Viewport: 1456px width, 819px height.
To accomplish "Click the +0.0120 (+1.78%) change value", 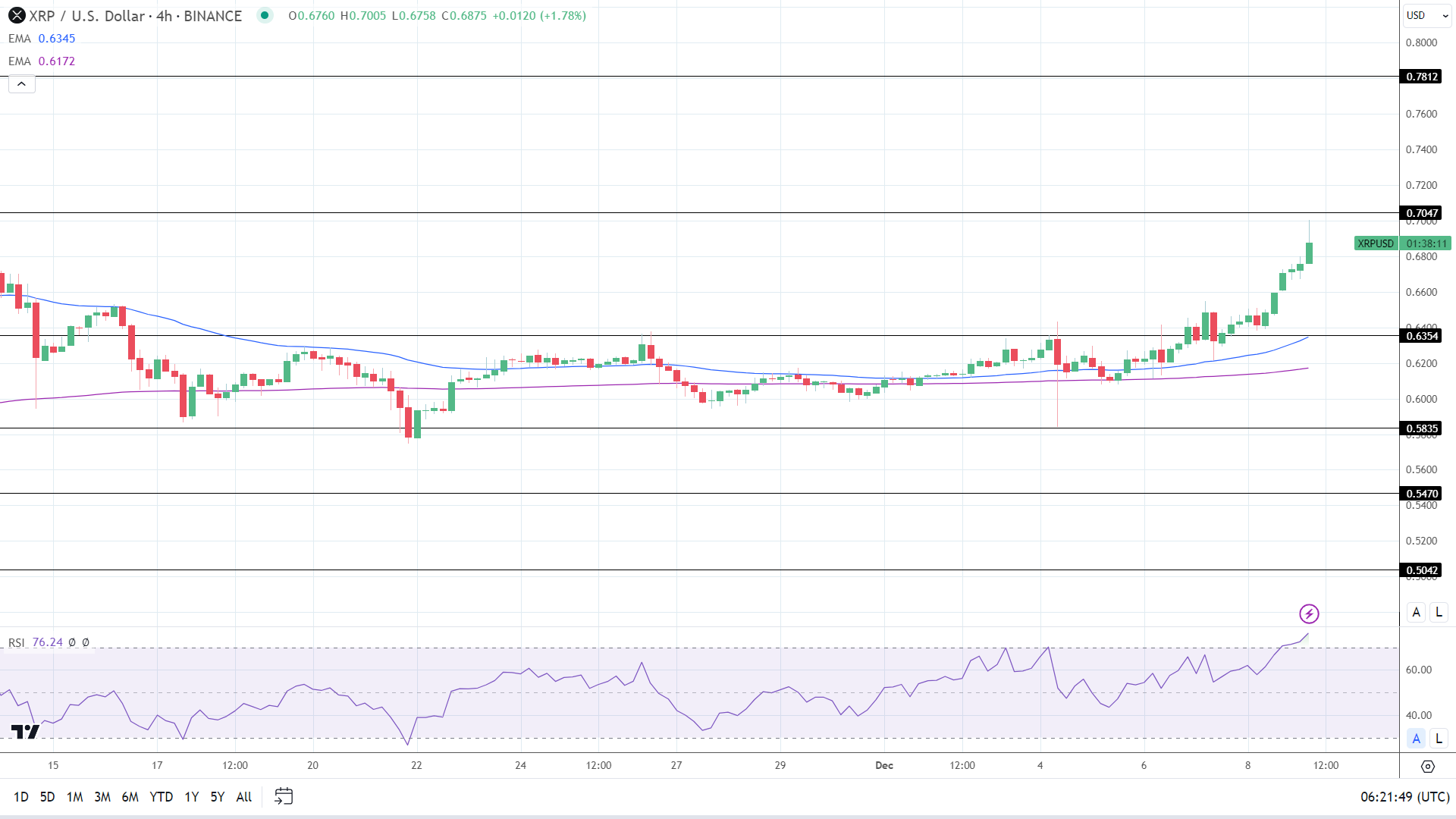I will coord(539,15).
